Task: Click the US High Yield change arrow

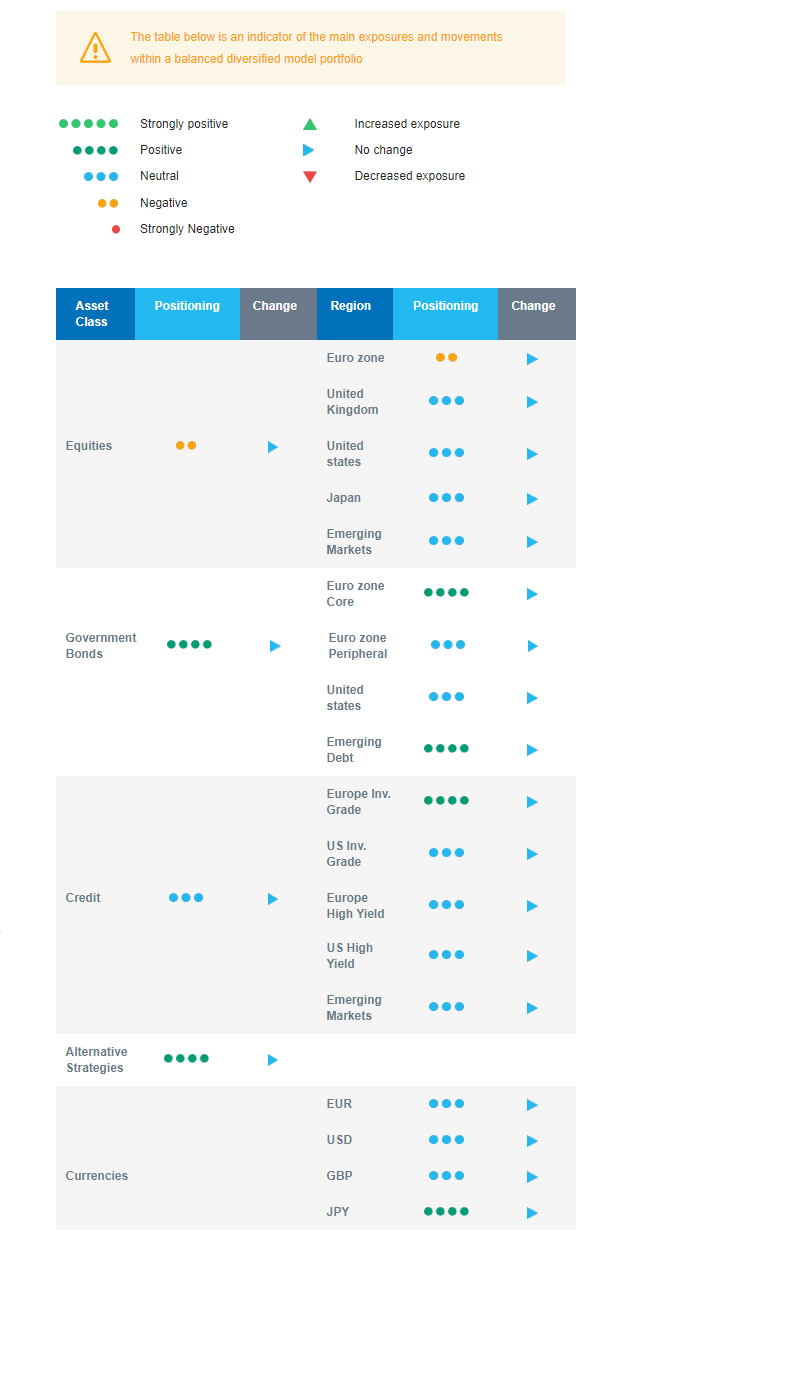Action: (x=532, y=956)
